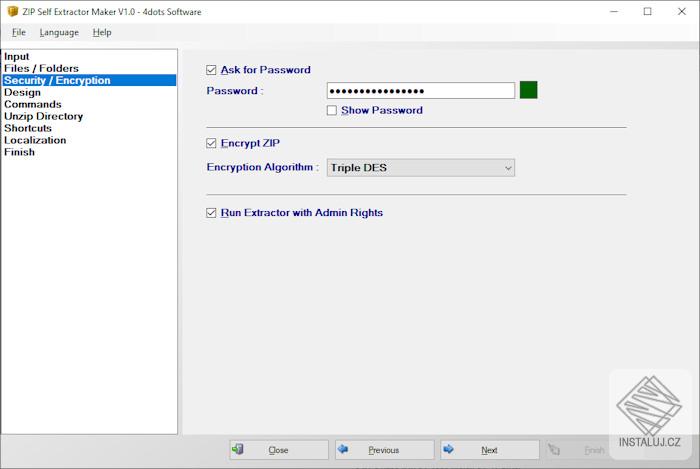The width and height of the screenshot is (700, 469).
Task: Toggle the Encrypt ZIP checkbox
Action: (211, 143)
